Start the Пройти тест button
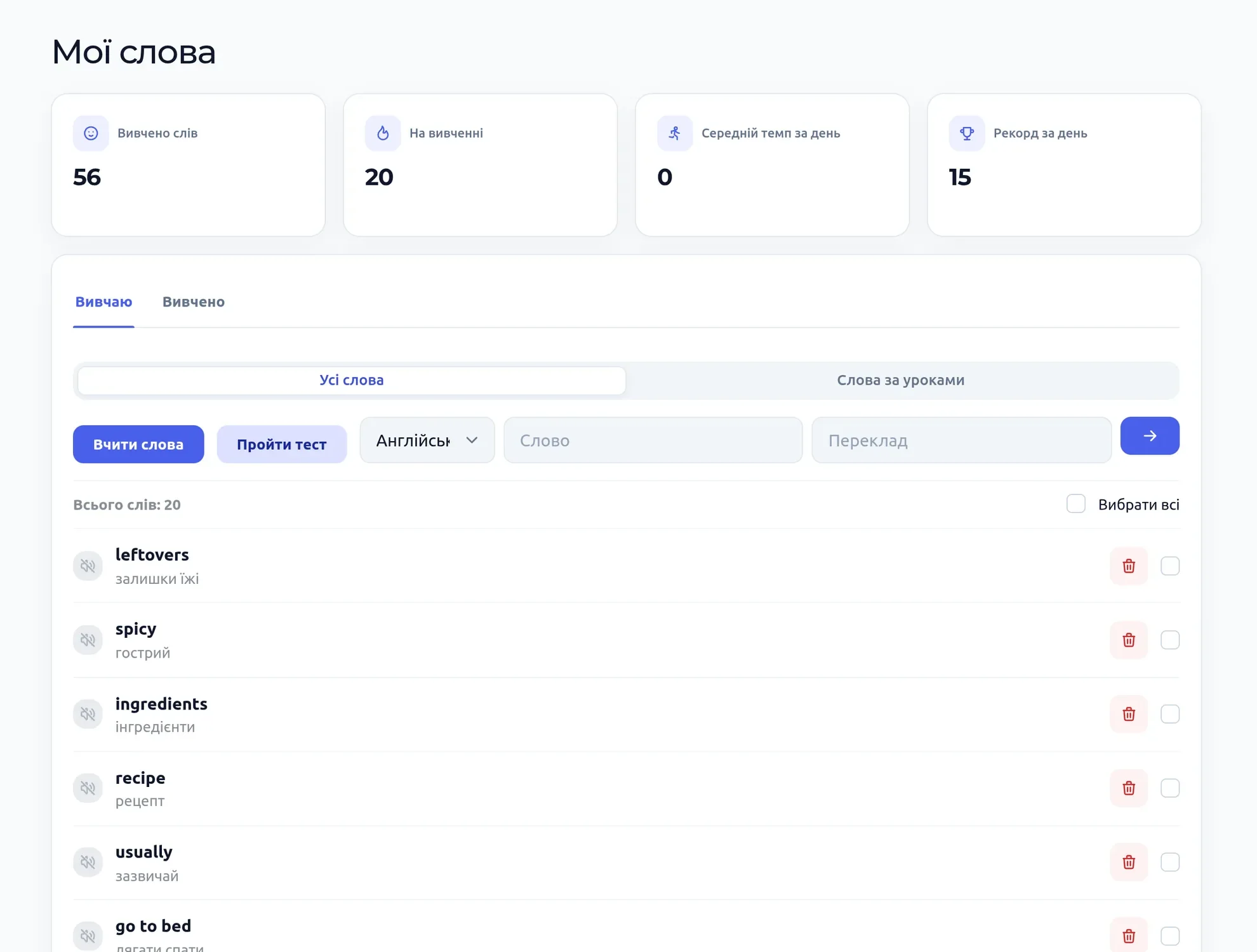Viewport: 1257px width, 952px height. tap(281, 444)
